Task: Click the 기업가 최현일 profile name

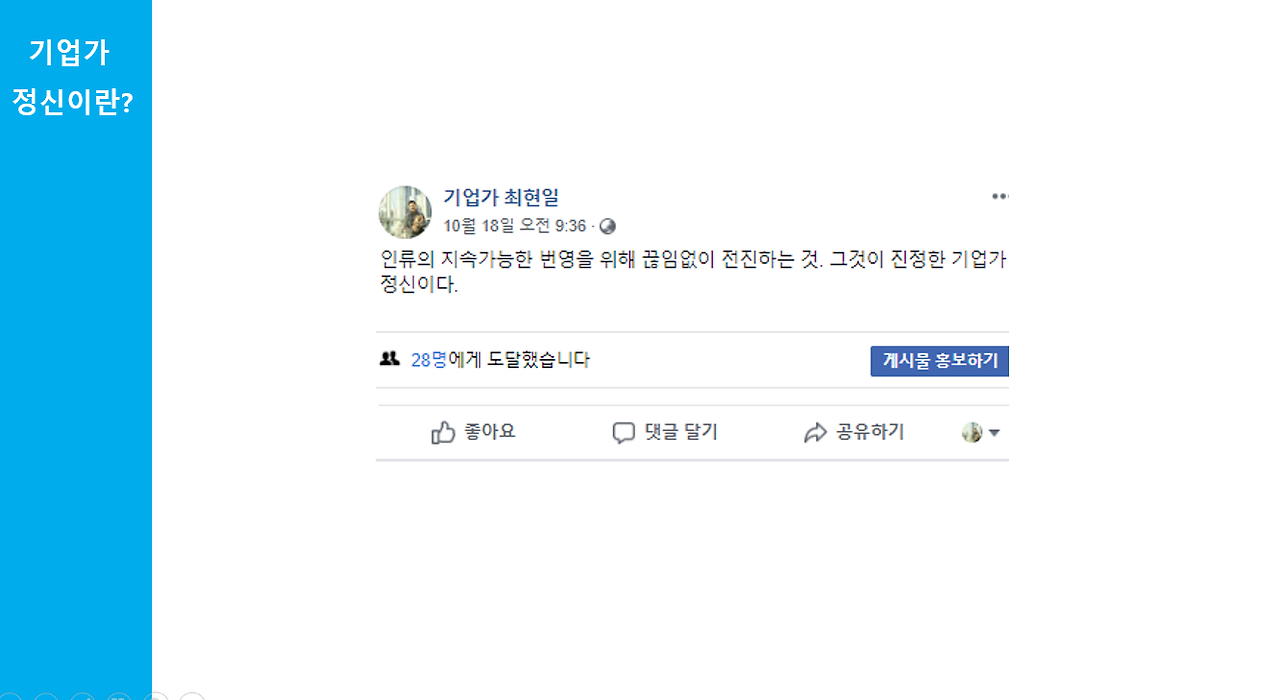Action: [x=500, y=197]
